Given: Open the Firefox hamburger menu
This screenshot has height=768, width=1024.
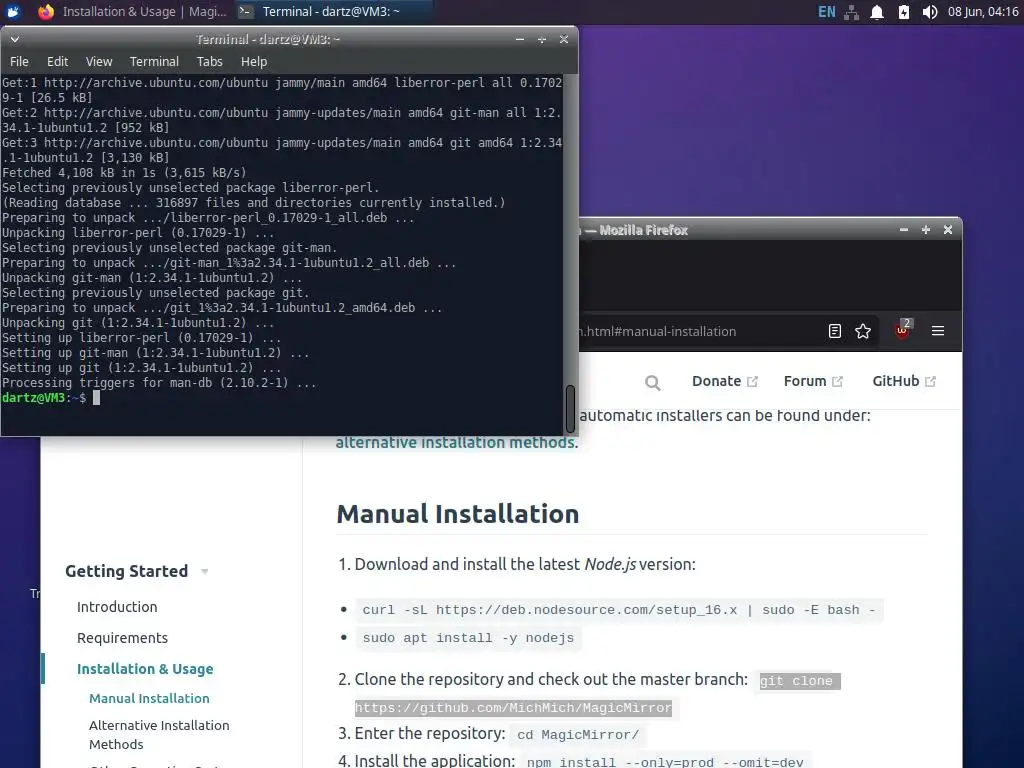Looking at the screenshot, I should tap(938, 331).
